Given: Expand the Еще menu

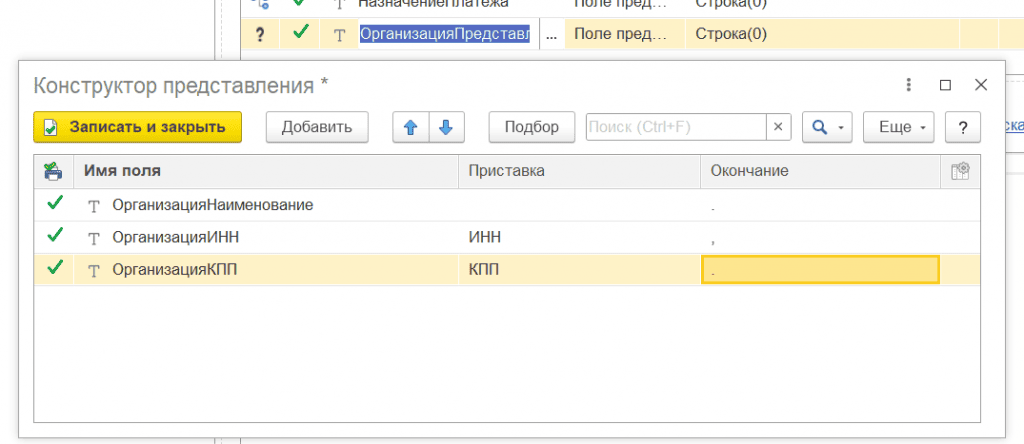Looking at the screenshot, I should click(899, 127).
